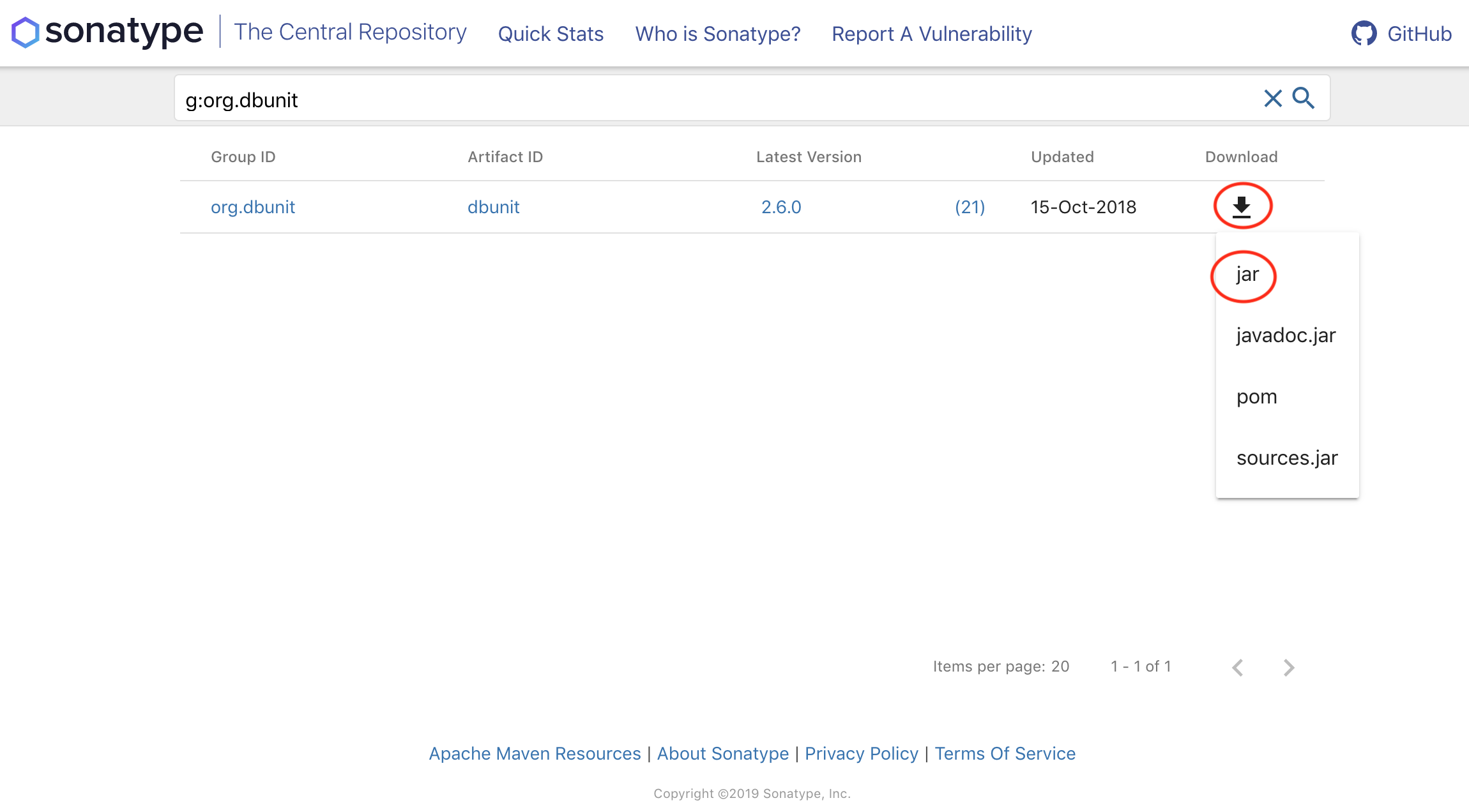Open Report A Vulnerability link
1469x812 pixels.
click(931, 34)
